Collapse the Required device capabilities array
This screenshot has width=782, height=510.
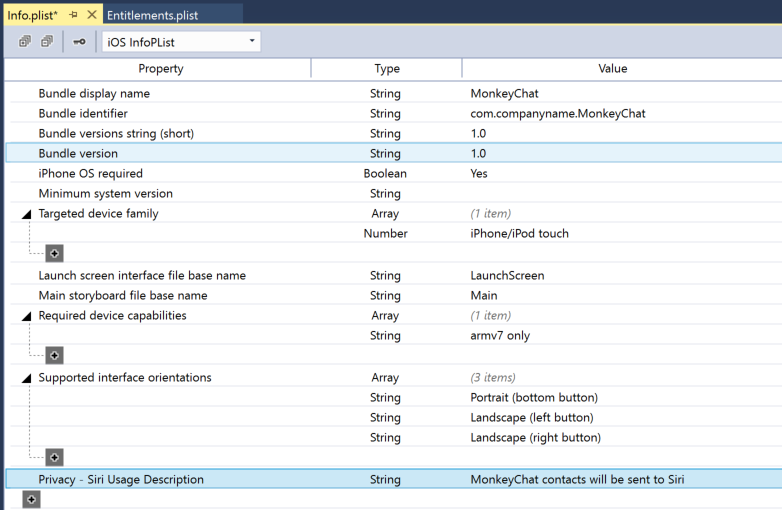[x=26, y=316]
